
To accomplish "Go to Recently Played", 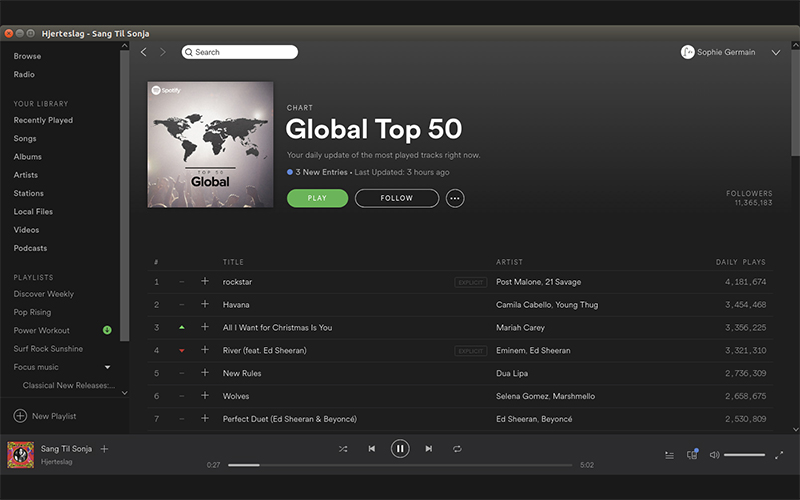I will pos(43,120).
